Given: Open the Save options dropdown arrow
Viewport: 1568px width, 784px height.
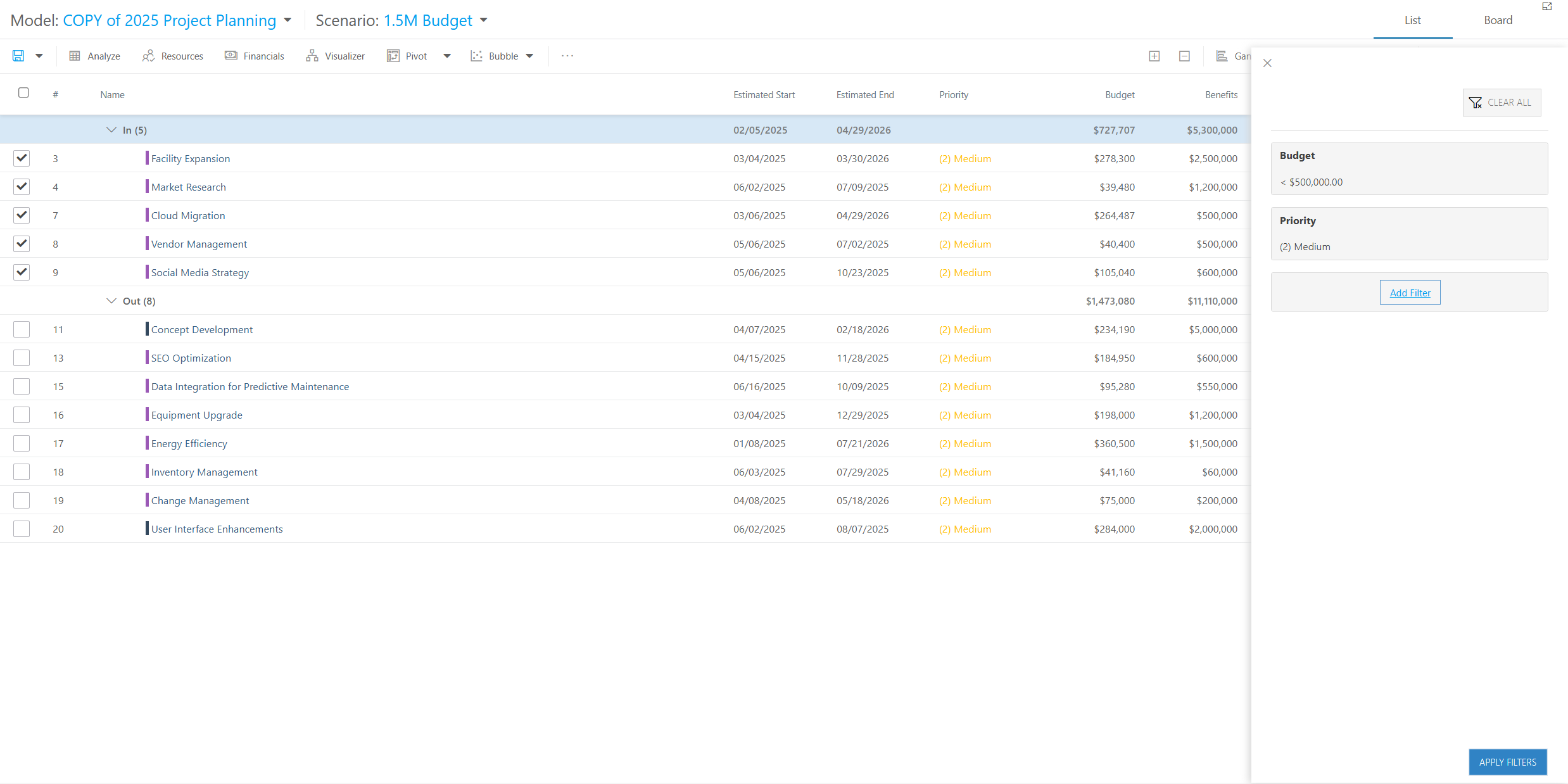Looking at the screenshot, I should pos(39,56).
